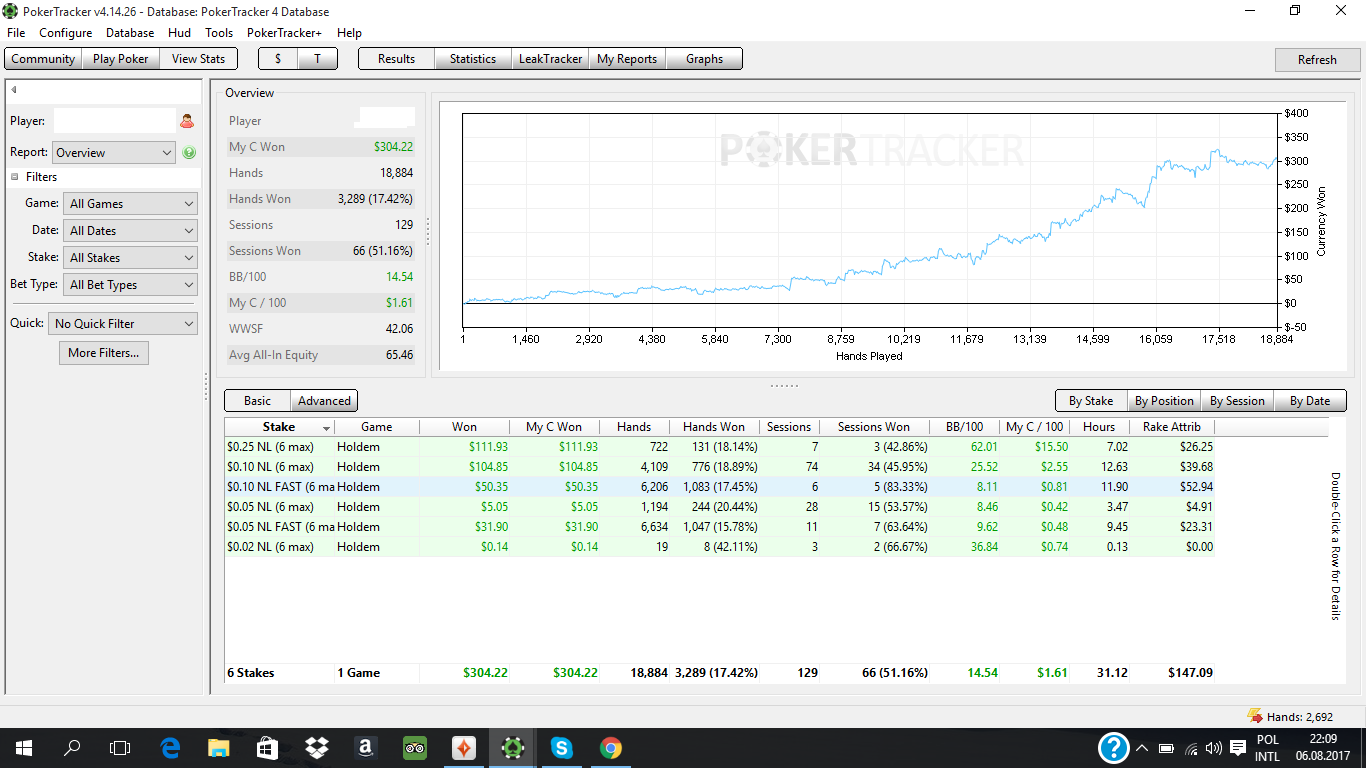The width and height of the screenshot is (1366, 768).
Task: Open the LeakTracker view
Action: click(x=550, y=59)
